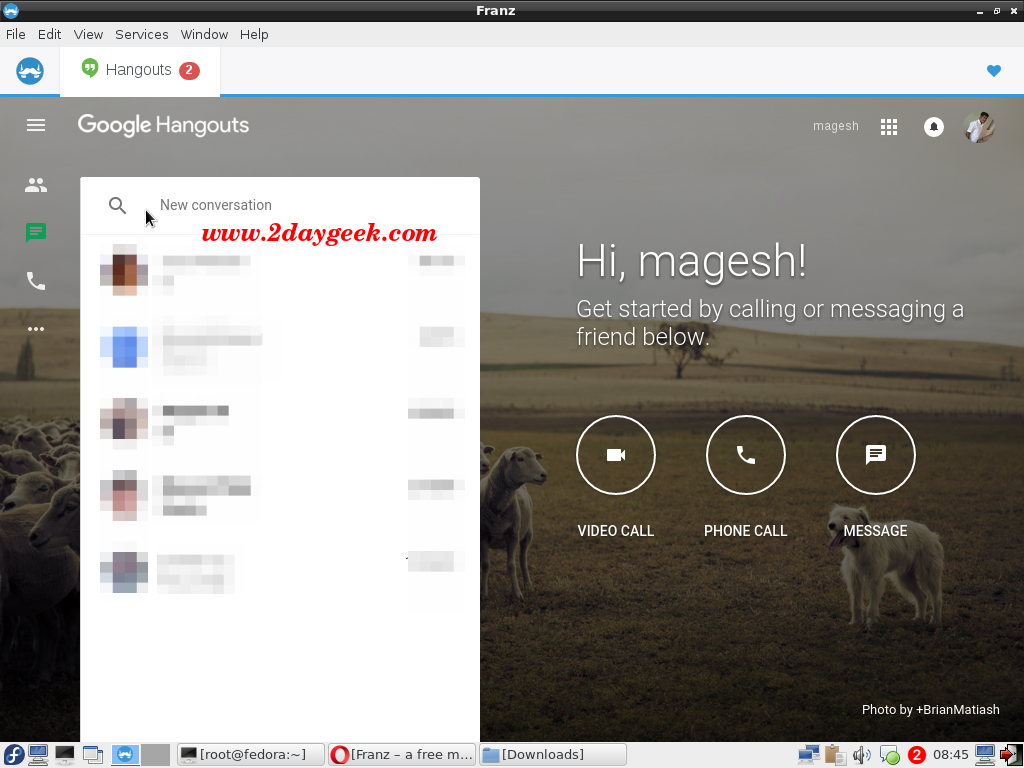Open the conversation with the blue avatar

click(280, 347)
